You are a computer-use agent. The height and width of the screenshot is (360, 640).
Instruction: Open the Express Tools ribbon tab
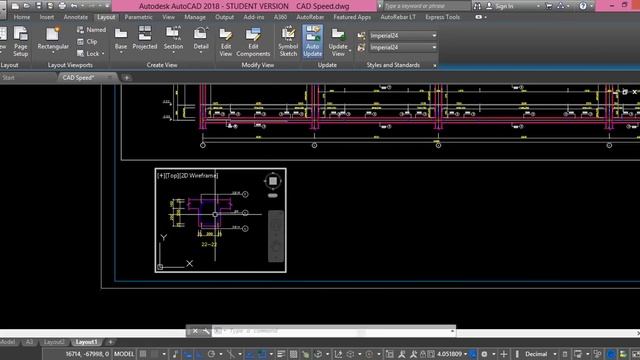tap(442, 17)
